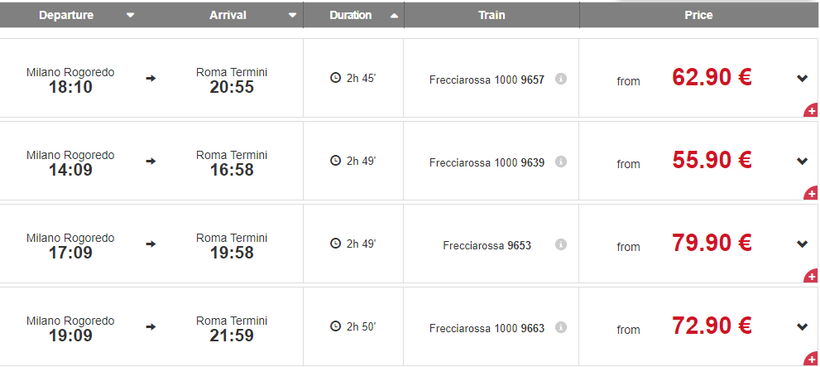The width and height of the screenshot is (820, 367).
Task: Sort results by Arrival column arrow
Action: (293, 16)
